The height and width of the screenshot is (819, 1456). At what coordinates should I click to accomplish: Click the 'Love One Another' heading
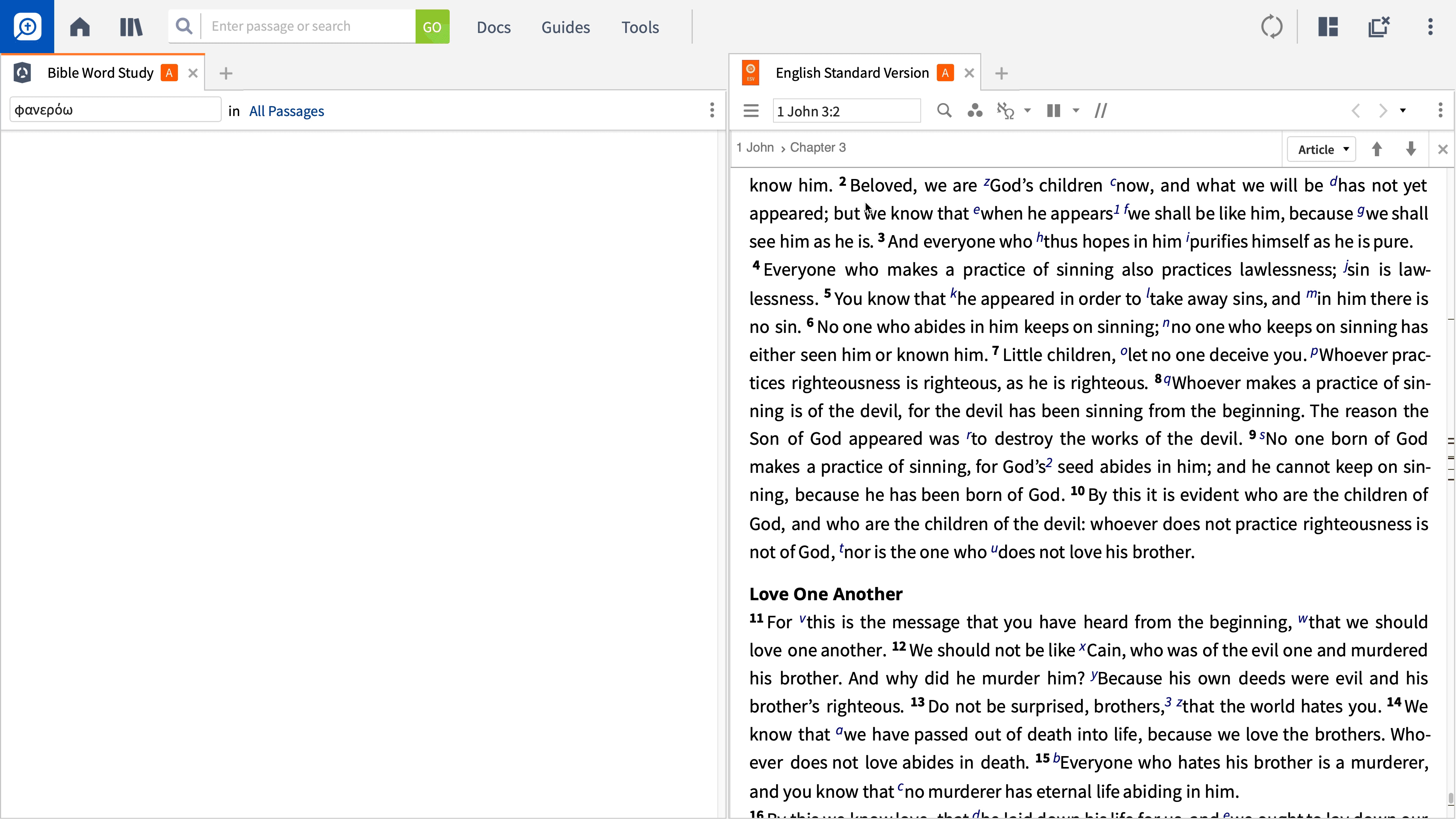click(x=826, y=594)
